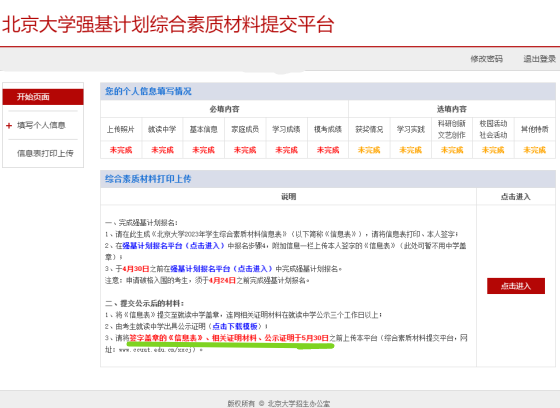Click 未完成 status under 科研创新文艺创作
The image size is (560, 408).
point(452,150)
